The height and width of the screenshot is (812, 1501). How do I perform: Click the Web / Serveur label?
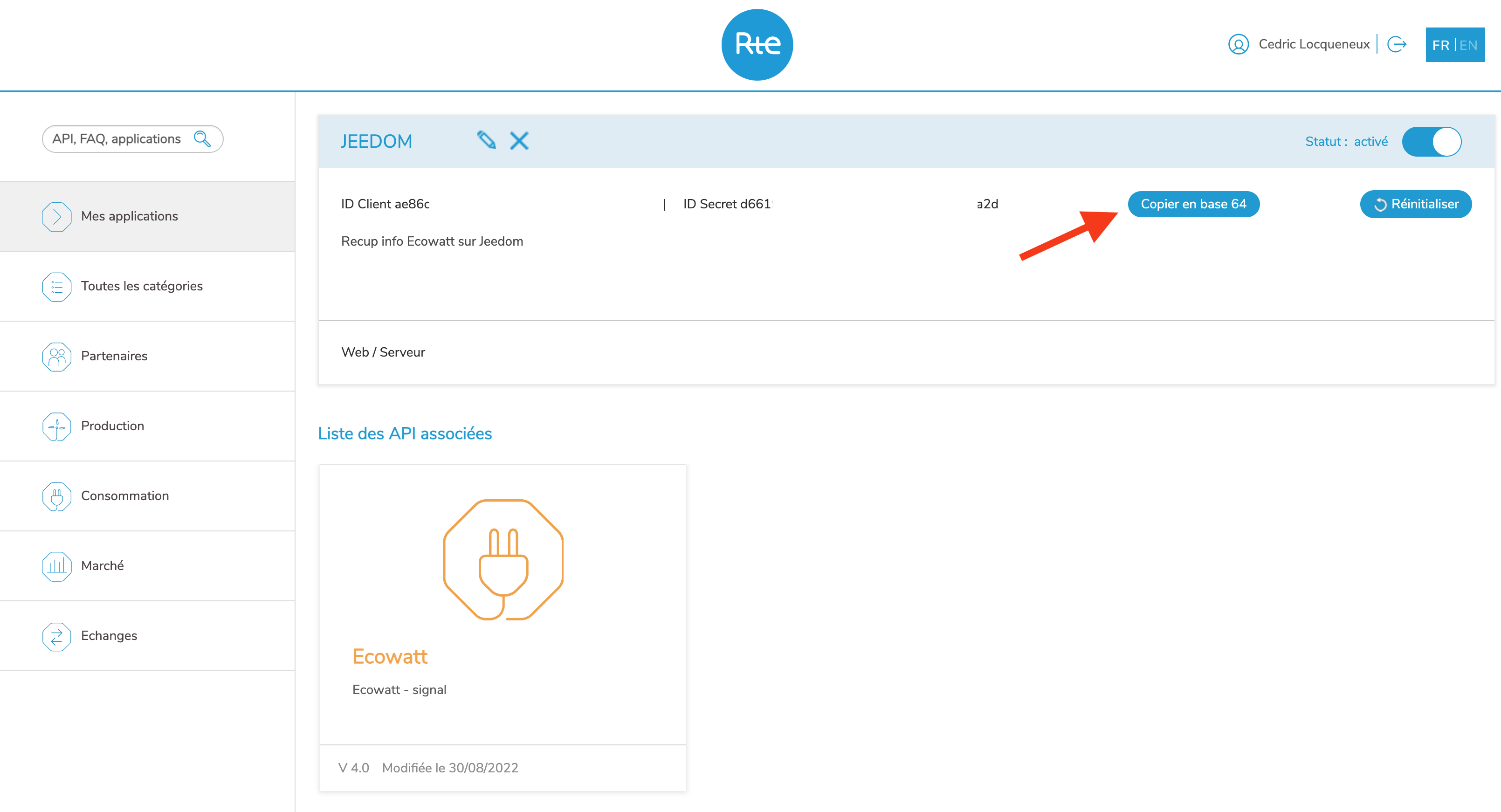coord(383,352)
